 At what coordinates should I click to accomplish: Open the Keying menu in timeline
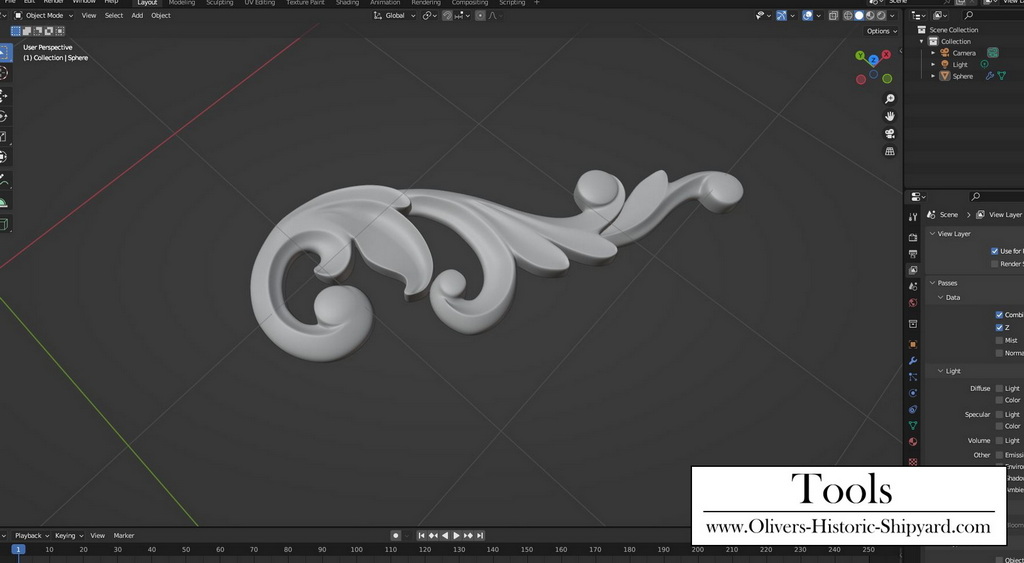pyautogui.click(x=67, y=536)
